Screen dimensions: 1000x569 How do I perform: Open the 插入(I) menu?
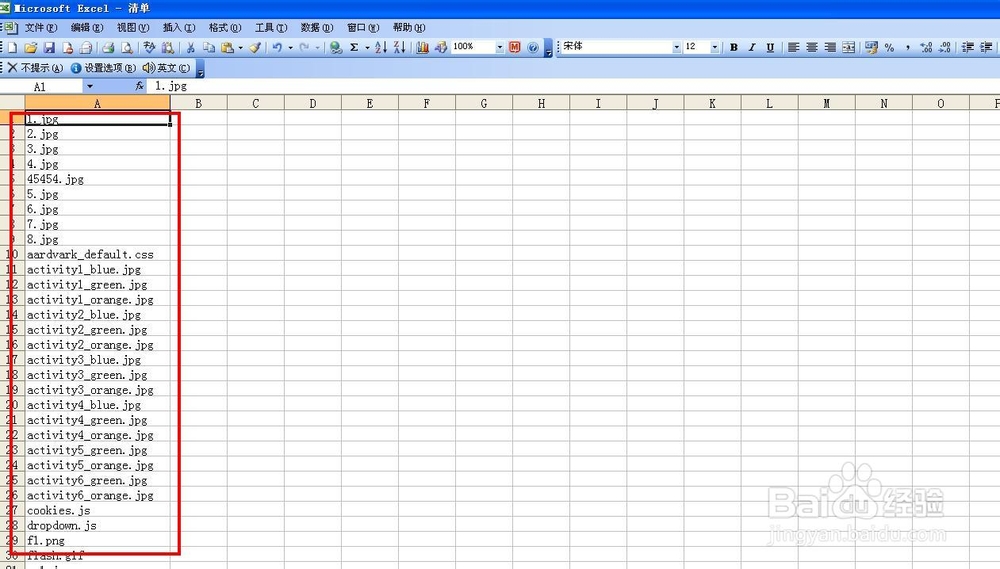click(179, 27)
